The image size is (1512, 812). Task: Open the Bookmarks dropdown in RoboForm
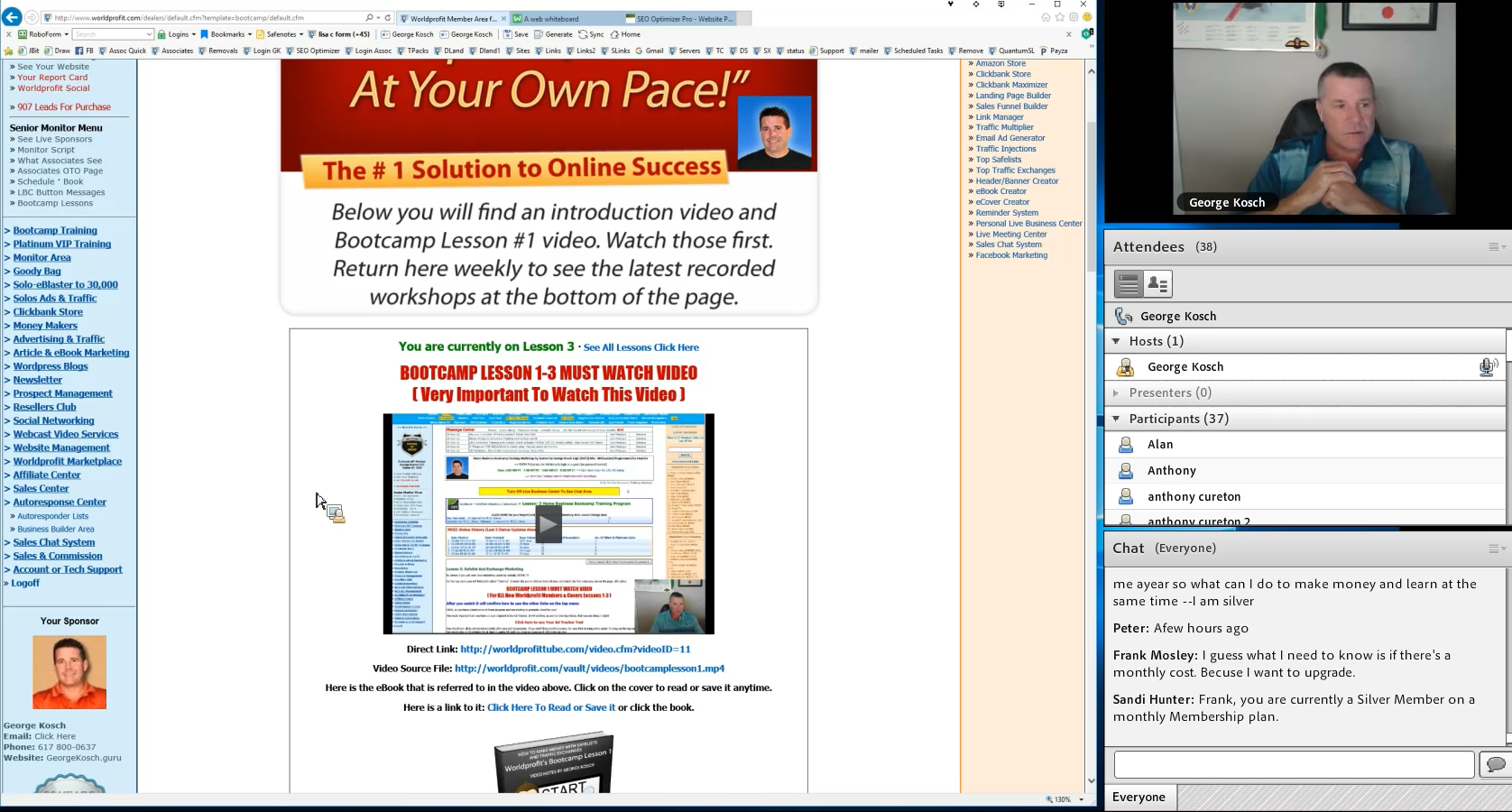tap(226, 34)
